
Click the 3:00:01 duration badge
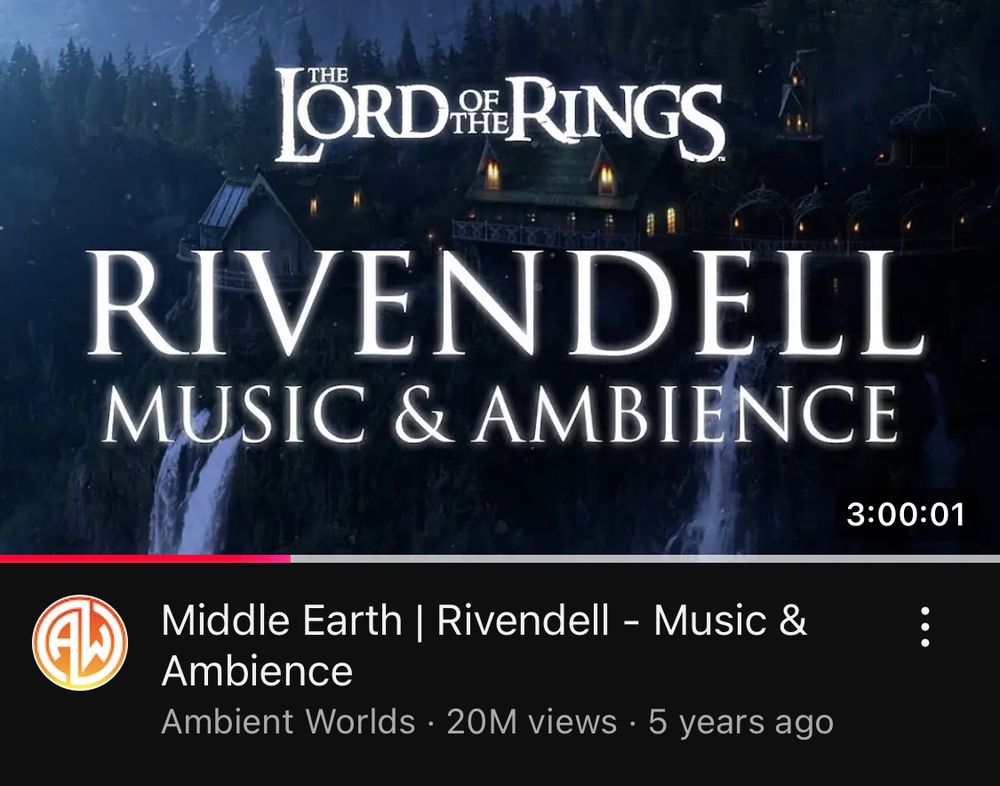pyautogui.click(x=905, y=514)
